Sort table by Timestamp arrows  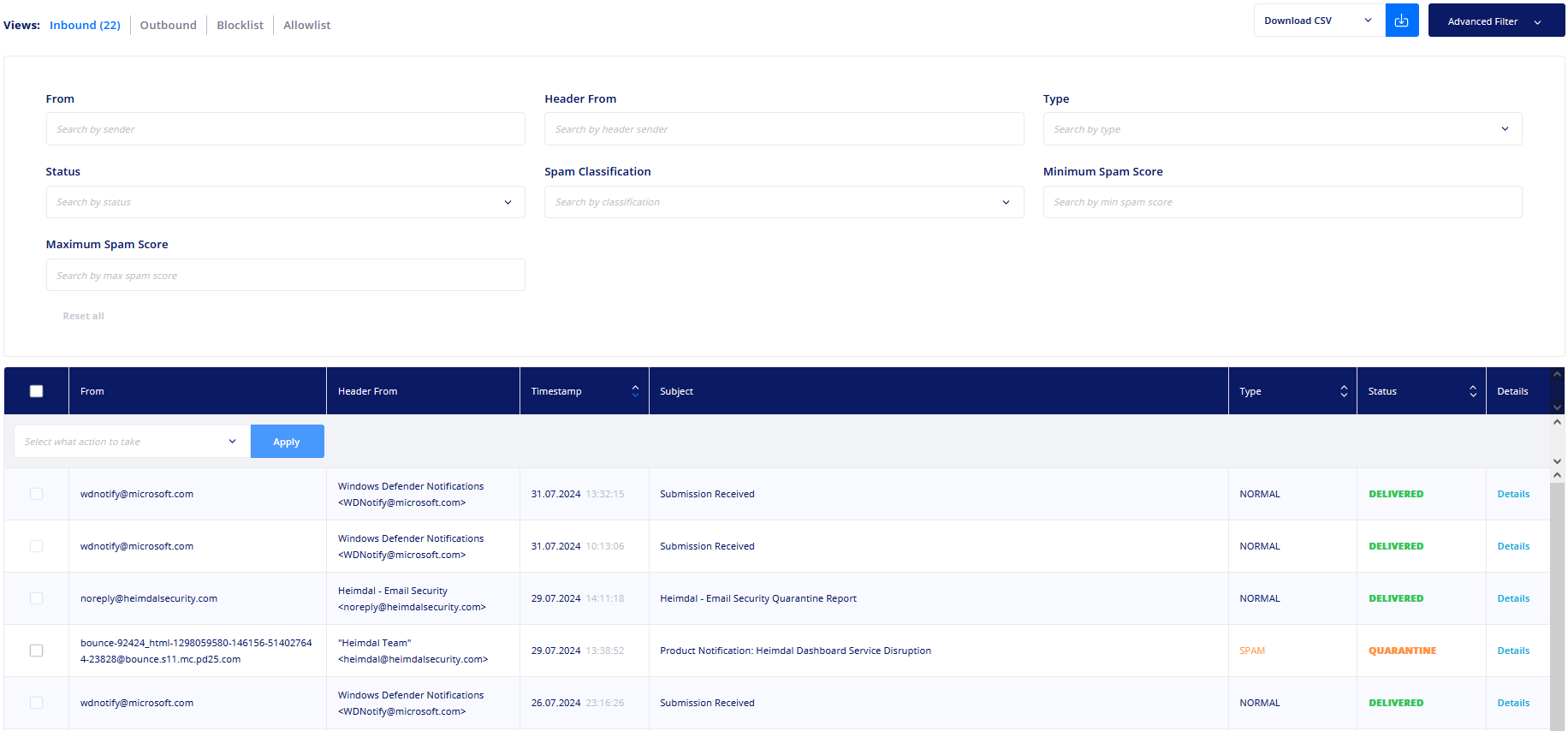(x=635, y=391)
